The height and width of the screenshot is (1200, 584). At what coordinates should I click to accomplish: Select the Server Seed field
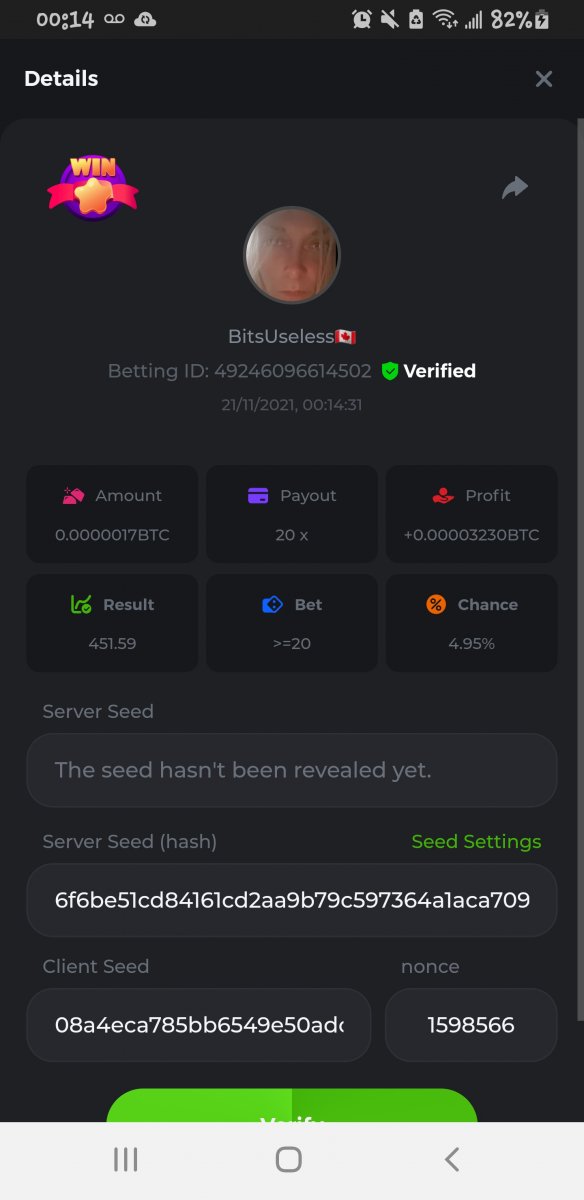point(292,770)
